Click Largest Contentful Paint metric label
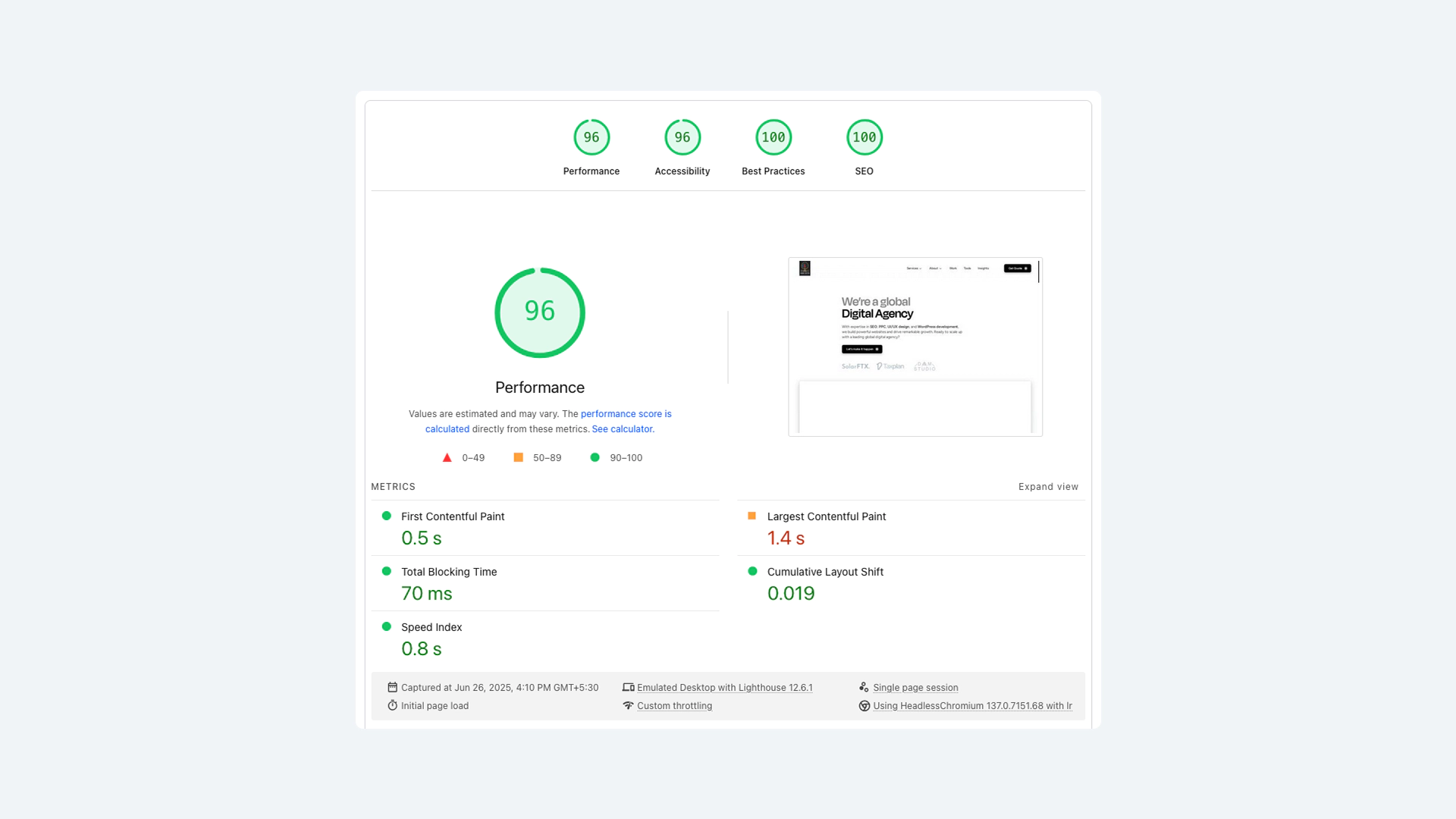This screenshot has width=1456, height=819. point(827,516)
